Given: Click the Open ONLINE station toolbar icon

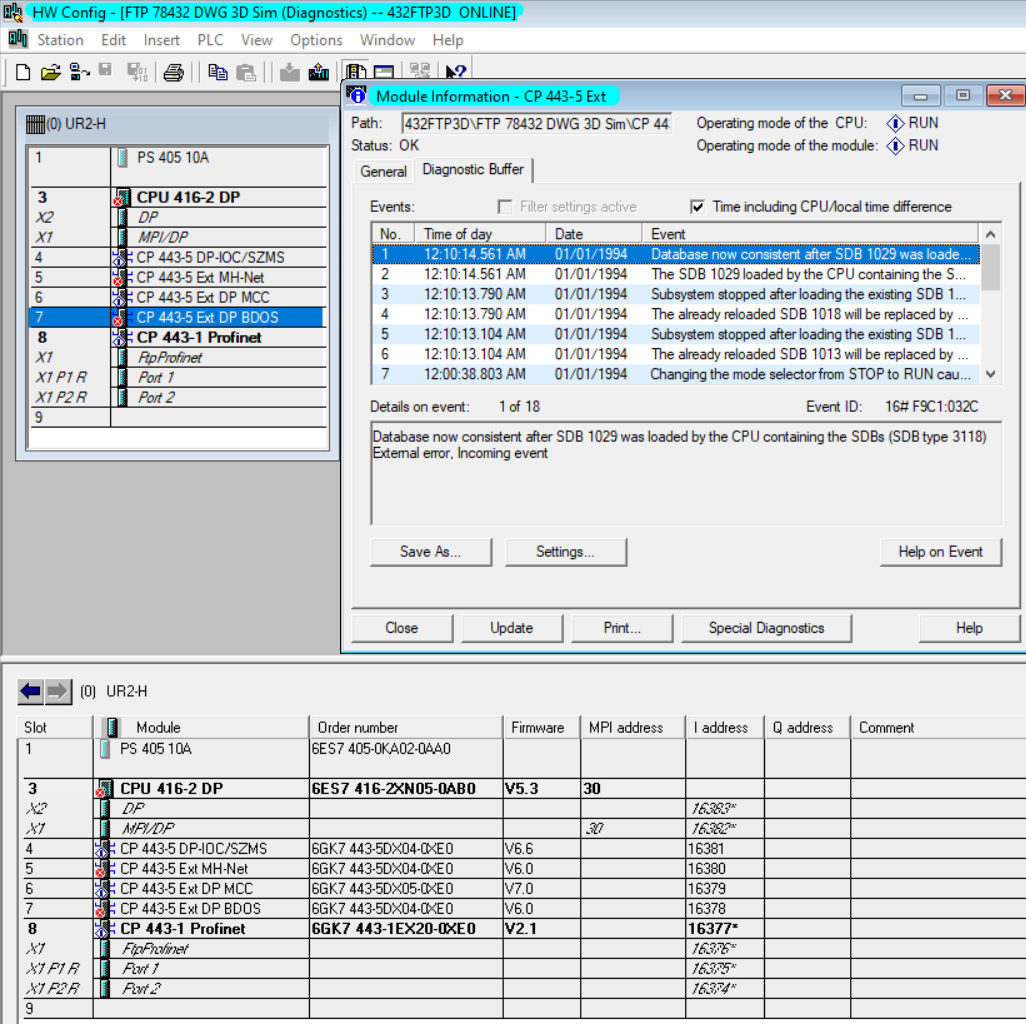Looking at the screenshot, I should (x=79, y=72).
